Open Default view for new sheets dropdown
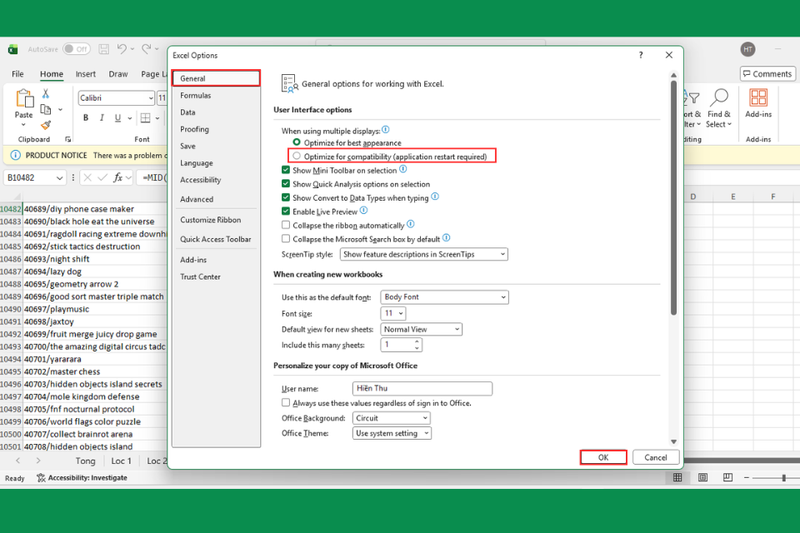The image size is (800, 533). coord(421,329)
